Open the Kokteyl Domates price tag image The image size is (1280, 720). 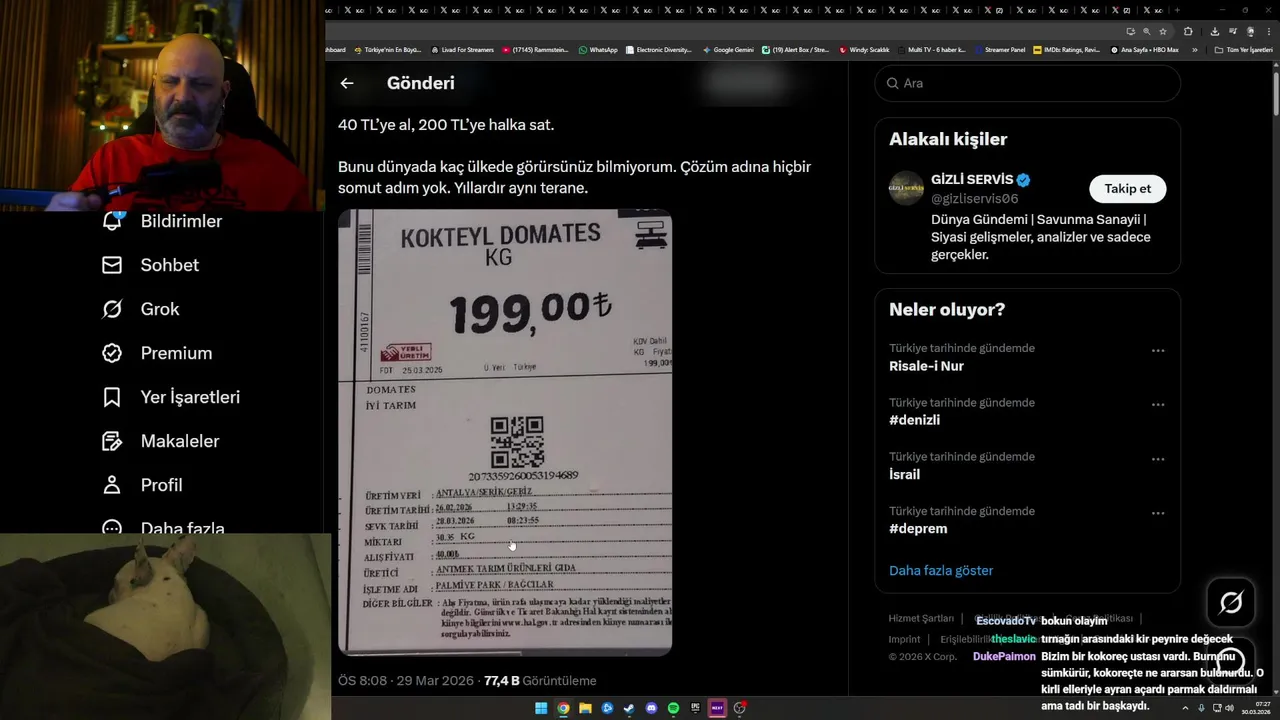505,432
